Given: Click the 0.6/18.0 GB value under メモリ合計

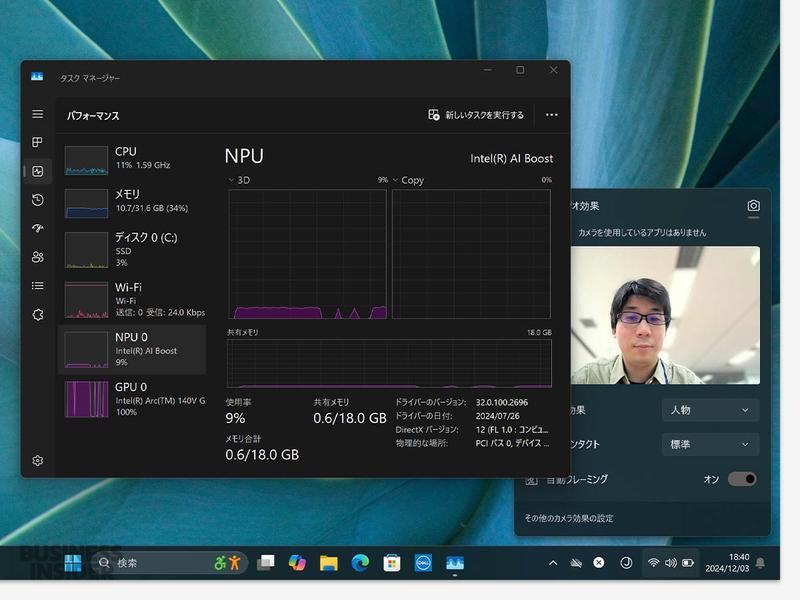Looking at the screenshot, I should pyautogui.click(x=262, y=455).
